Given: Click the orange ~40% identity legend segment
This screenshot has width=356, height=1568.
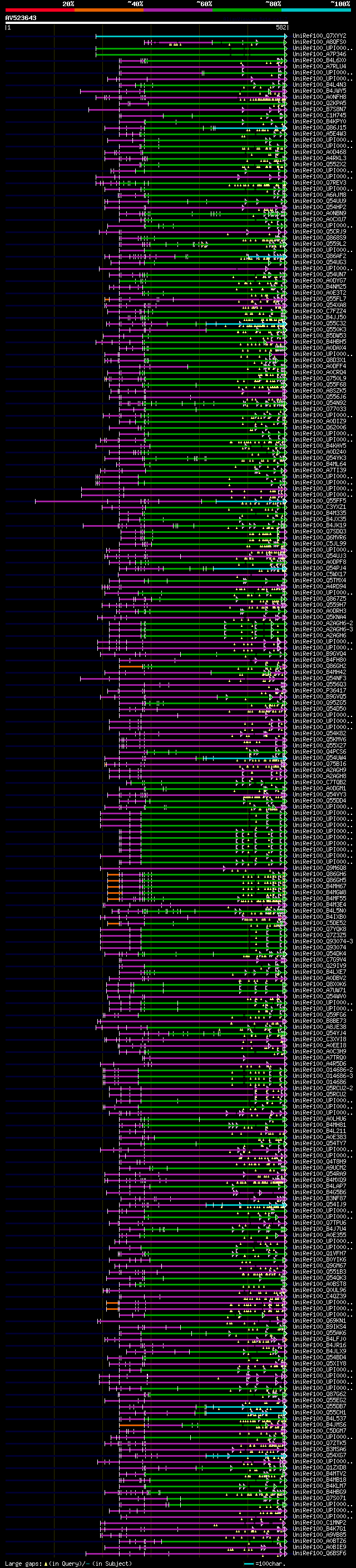Looking at the screenshot, I should (109, 10).
